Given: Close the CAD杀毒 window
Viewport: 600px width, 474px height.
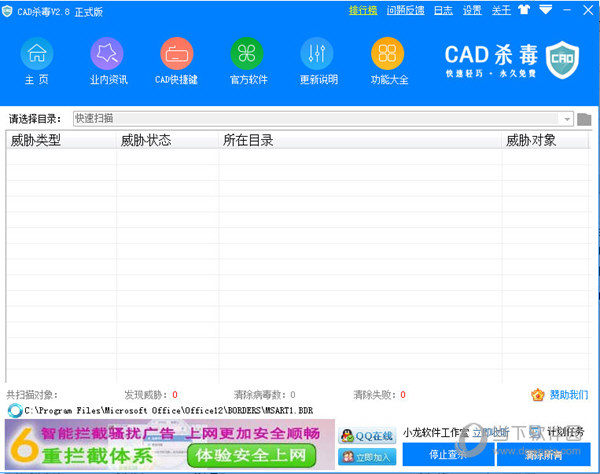Looking at the screenshot, I should click(x=588, y=10).
